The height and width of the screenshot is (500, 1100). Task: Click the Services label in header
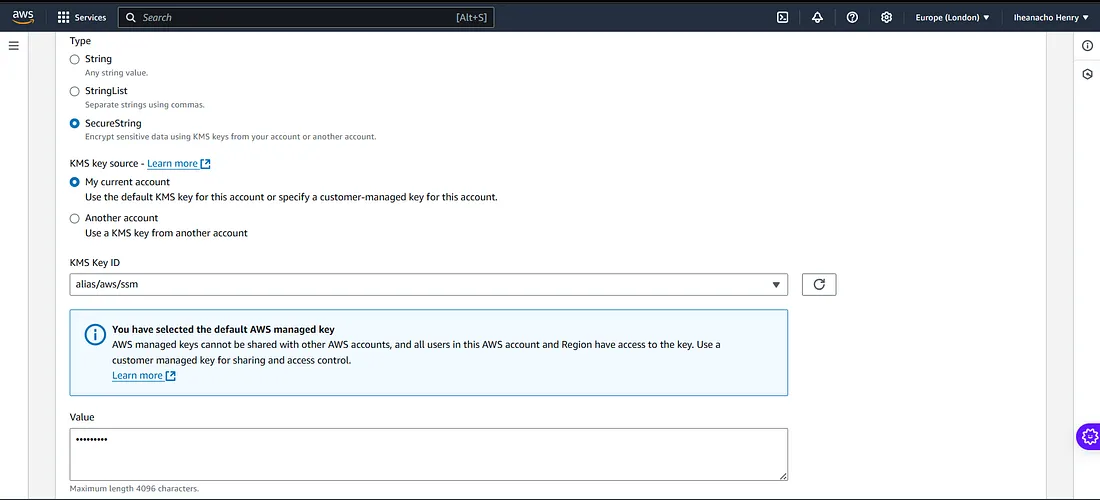(90, 18)
